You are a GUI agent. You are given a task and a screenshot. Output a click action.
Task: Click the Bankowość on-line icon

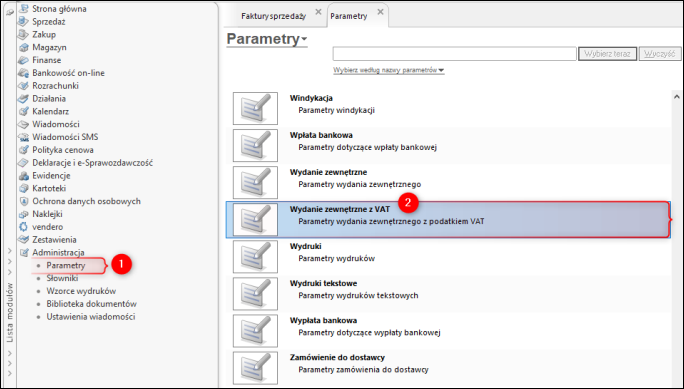[23, 73]
